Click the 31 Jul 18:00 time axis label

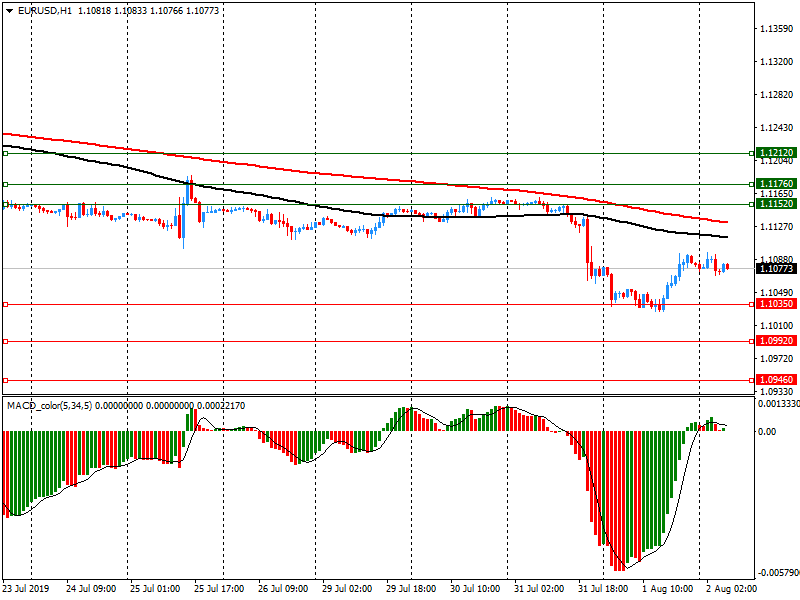pyautogui.click(x=603, y=589)
